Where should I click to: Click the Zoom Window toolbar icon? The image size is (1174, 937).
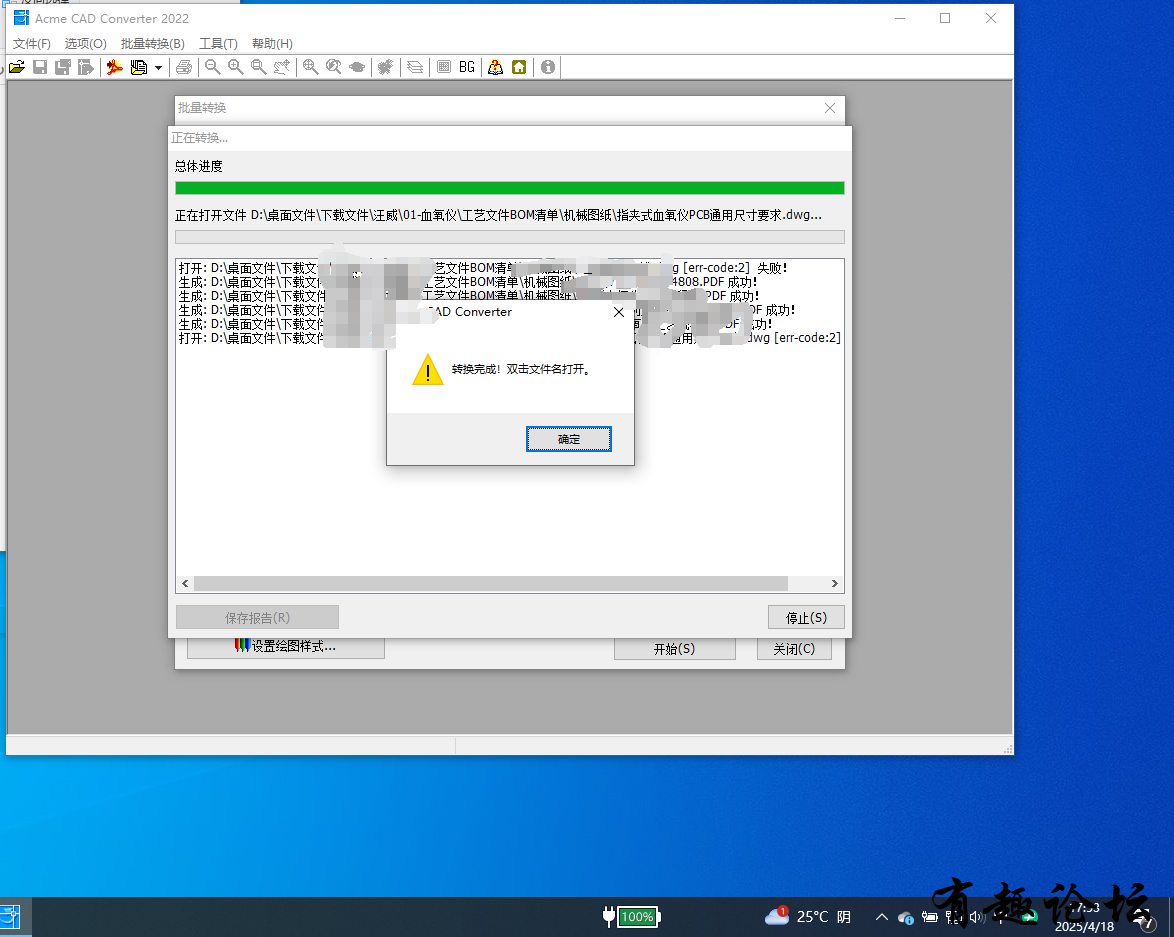tap(258, 67)
